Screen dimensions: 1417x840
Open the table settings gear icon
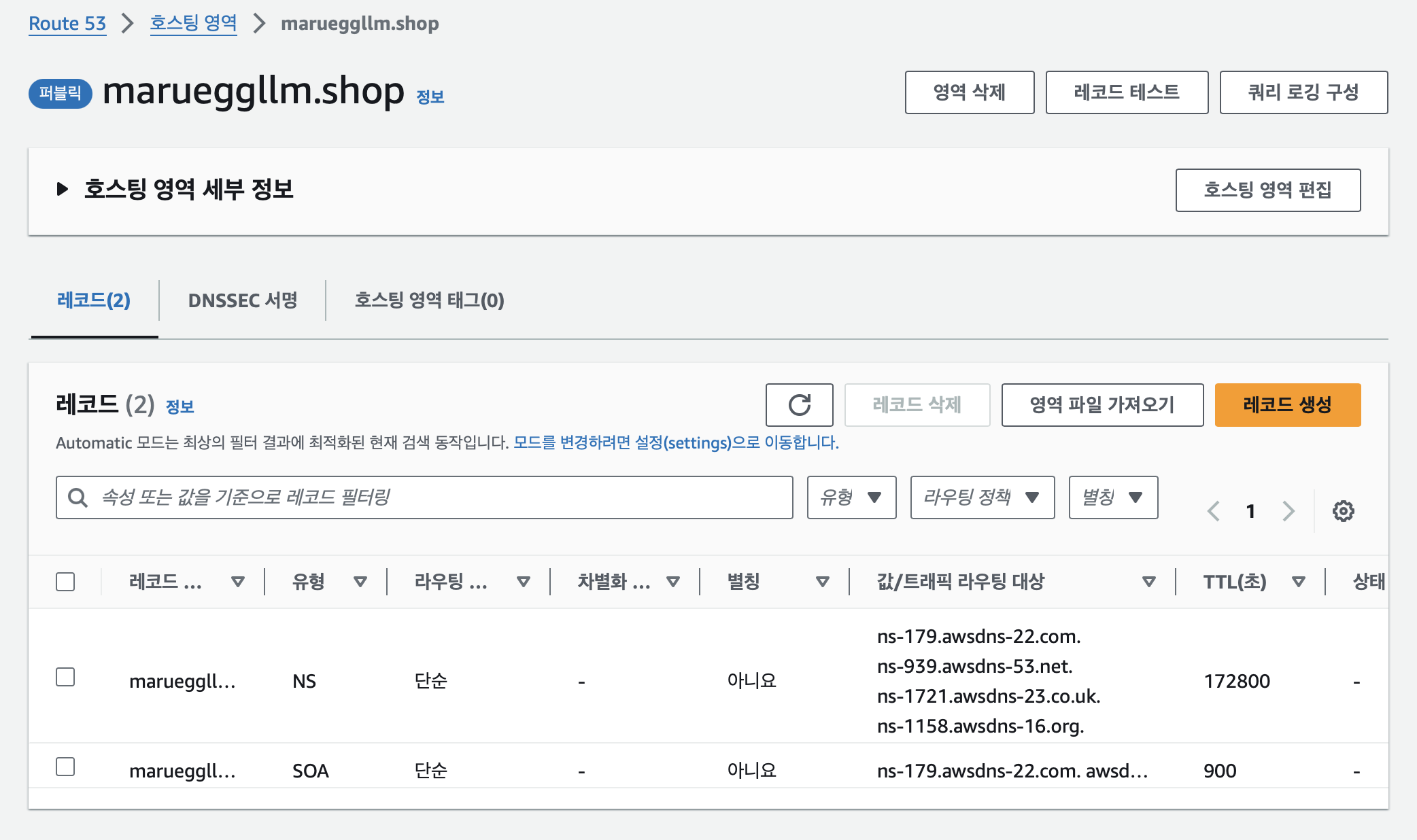pyautogui.click(x=1343, y=511)
